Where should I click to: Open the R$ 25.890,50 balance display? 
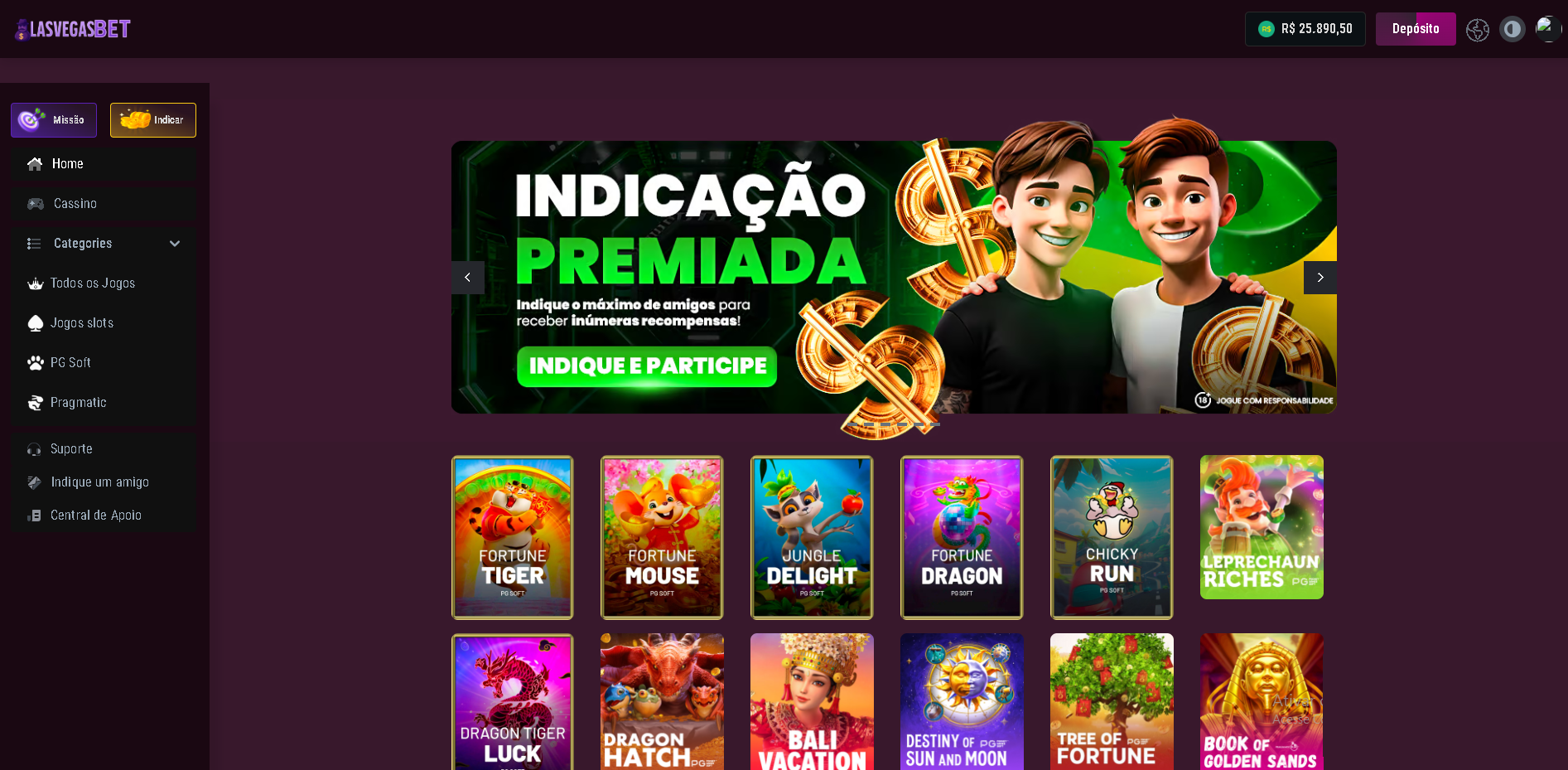1305,29
